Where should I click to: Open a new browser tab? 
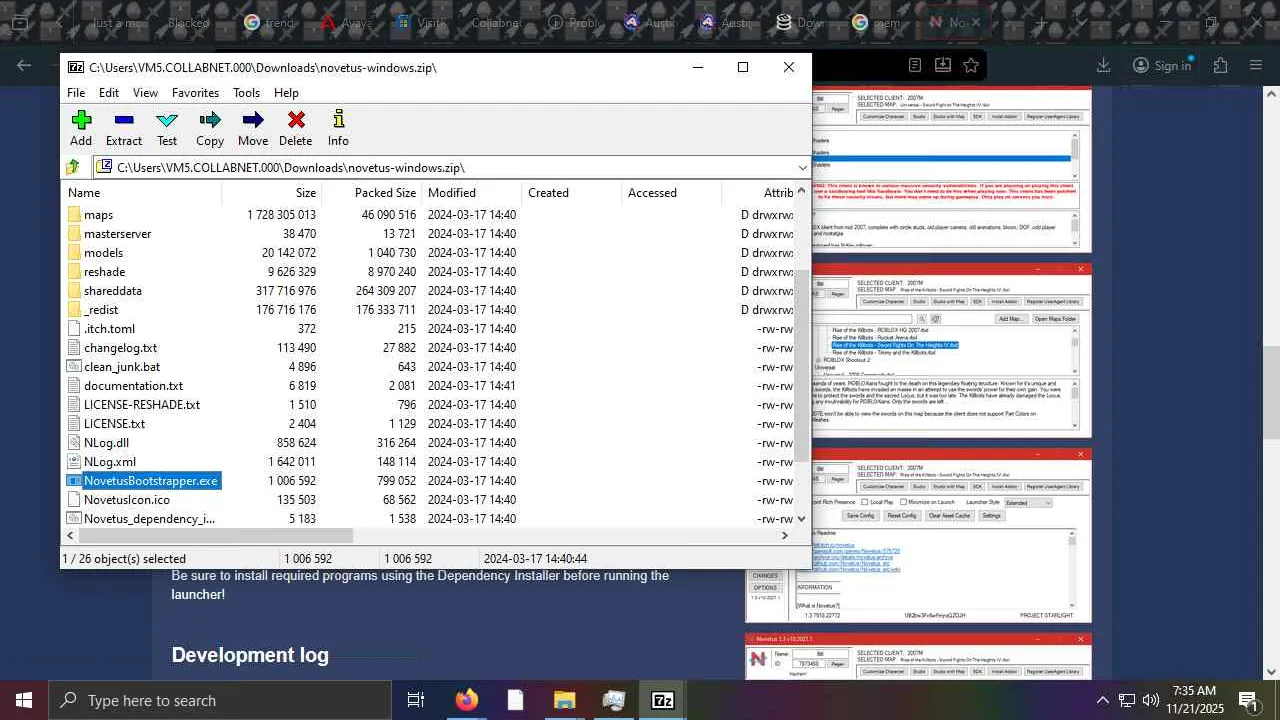tap(1041, 22)
